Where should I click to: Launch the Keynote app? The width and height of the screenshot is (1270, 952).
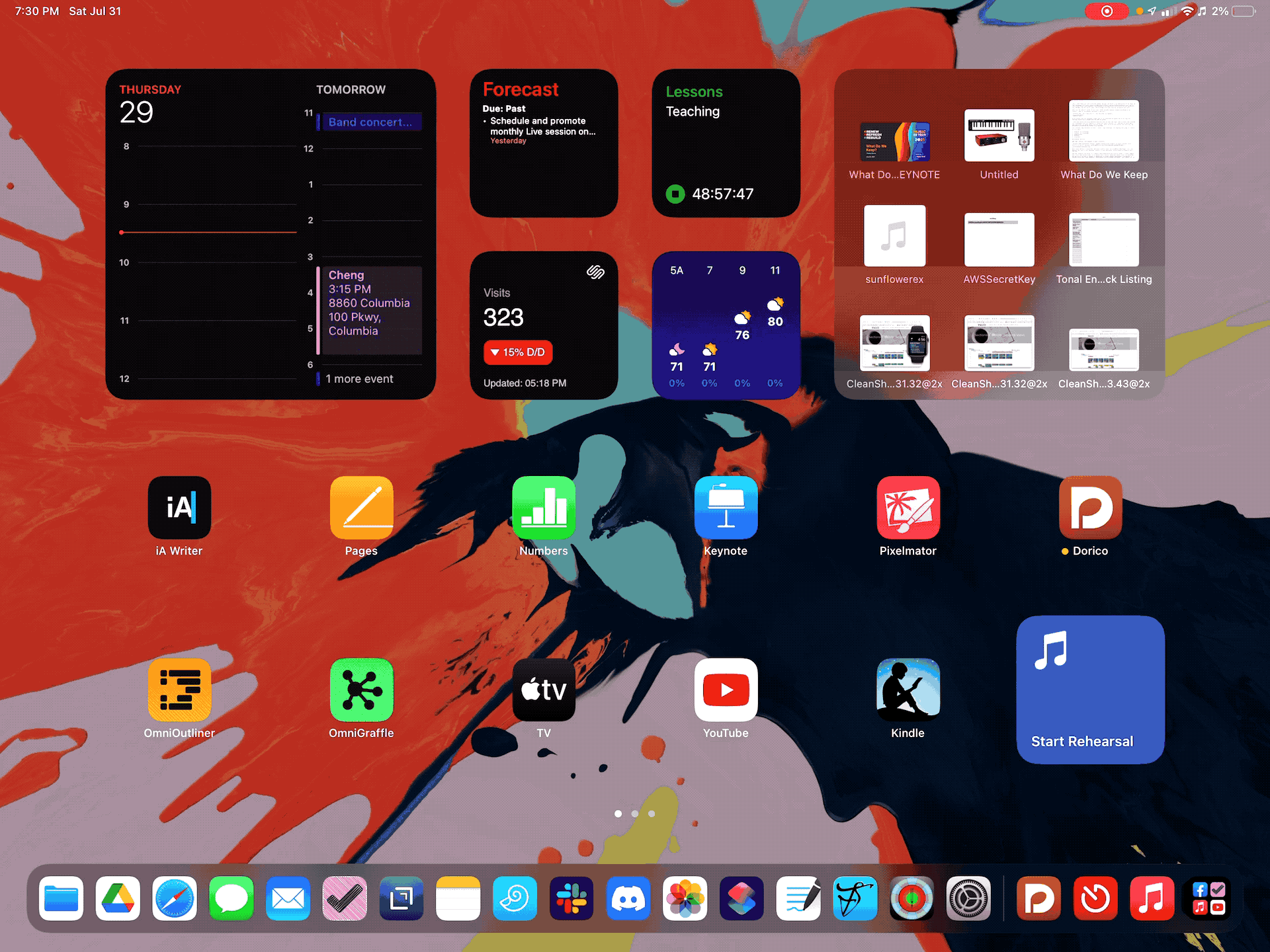click(x=726, y=507)
